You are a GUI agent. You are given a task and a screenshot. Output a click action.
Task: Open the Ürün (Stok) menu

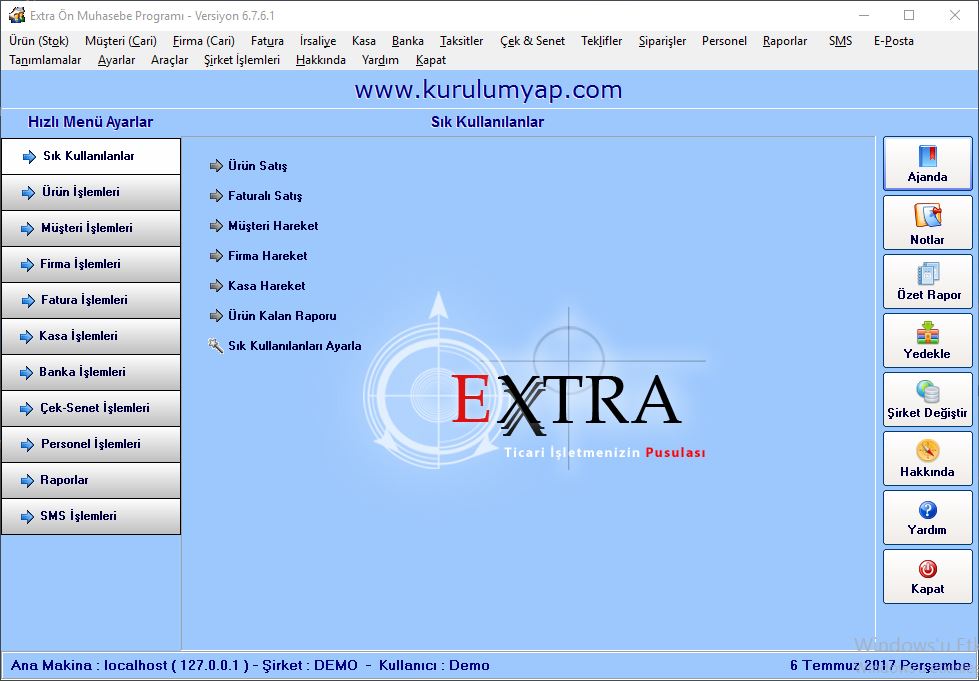pos(39,41)
